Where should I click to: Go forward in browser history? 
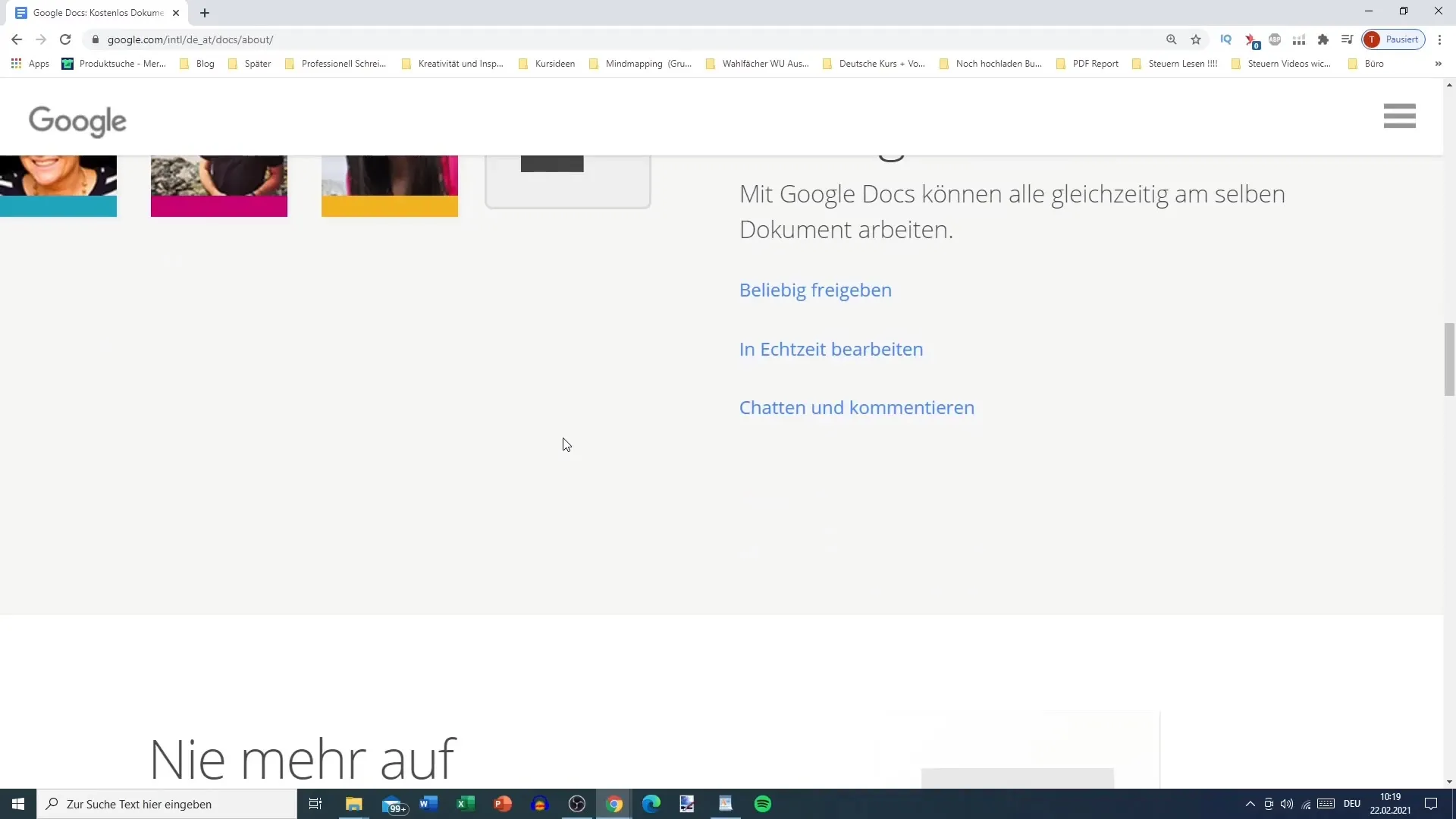[x=41, y=39]
